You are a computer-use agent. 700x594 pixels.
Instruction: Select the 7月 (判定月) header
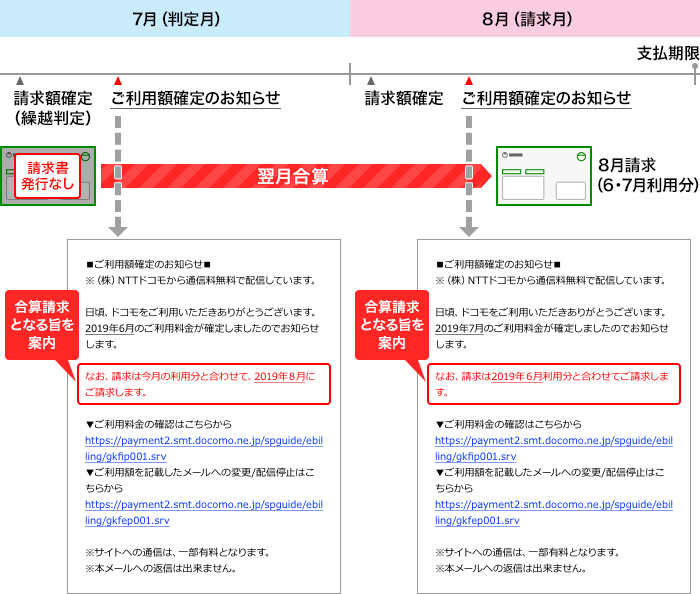[x=175, y=18]
